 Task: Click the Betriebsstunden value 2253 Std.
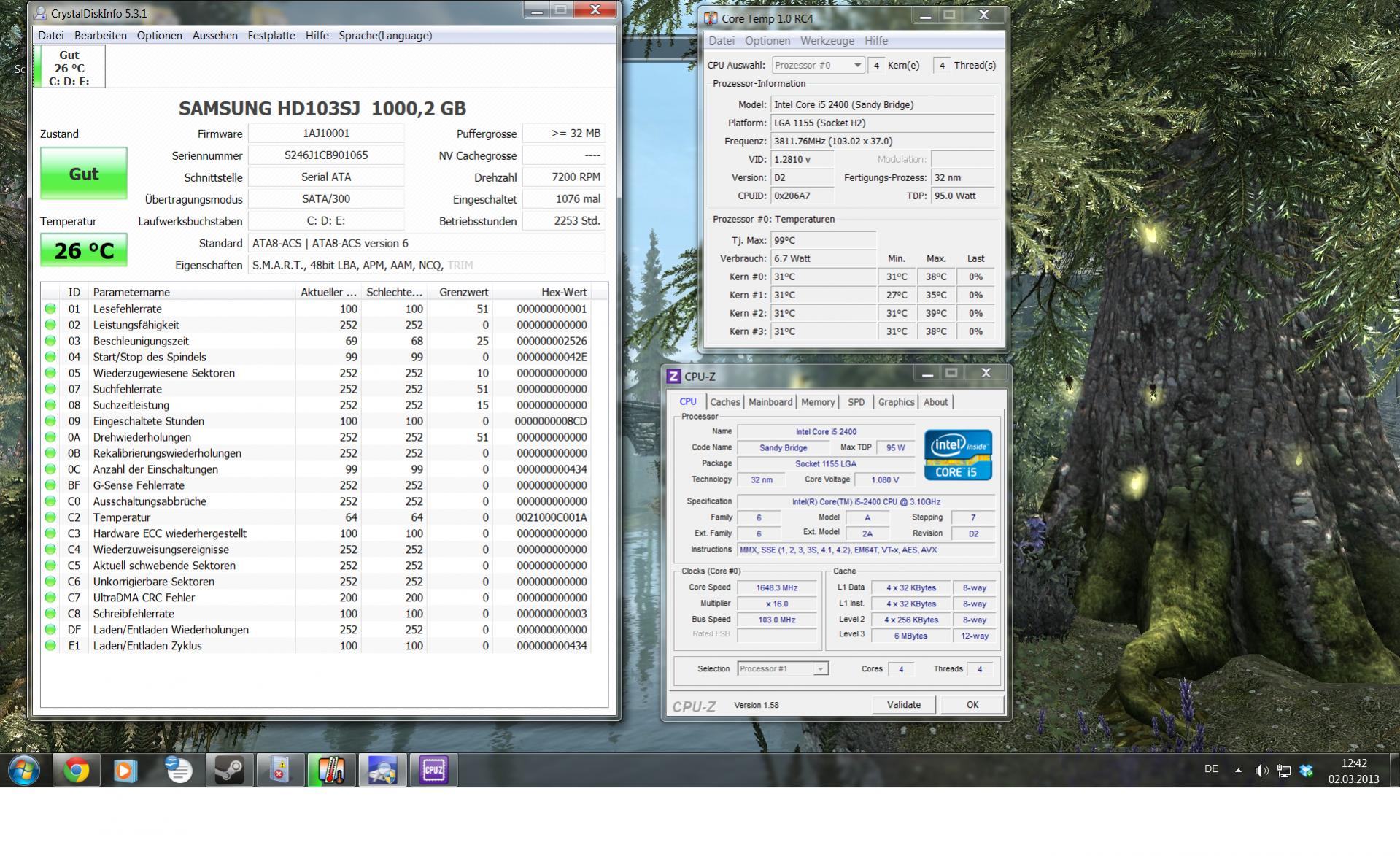564,221
